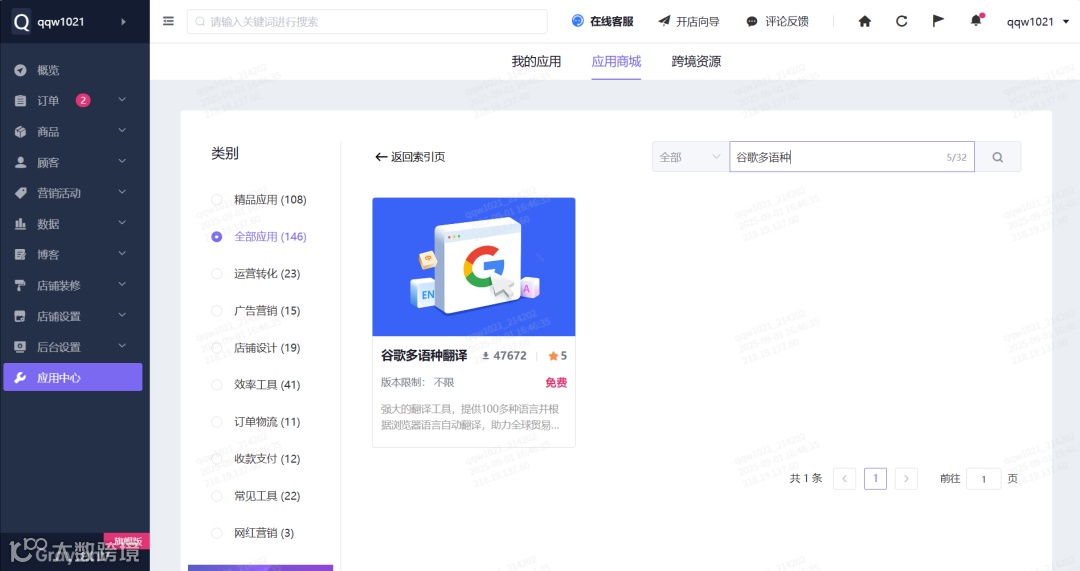
Task: Expand the 订单 menu chevron
Action: 122,100
